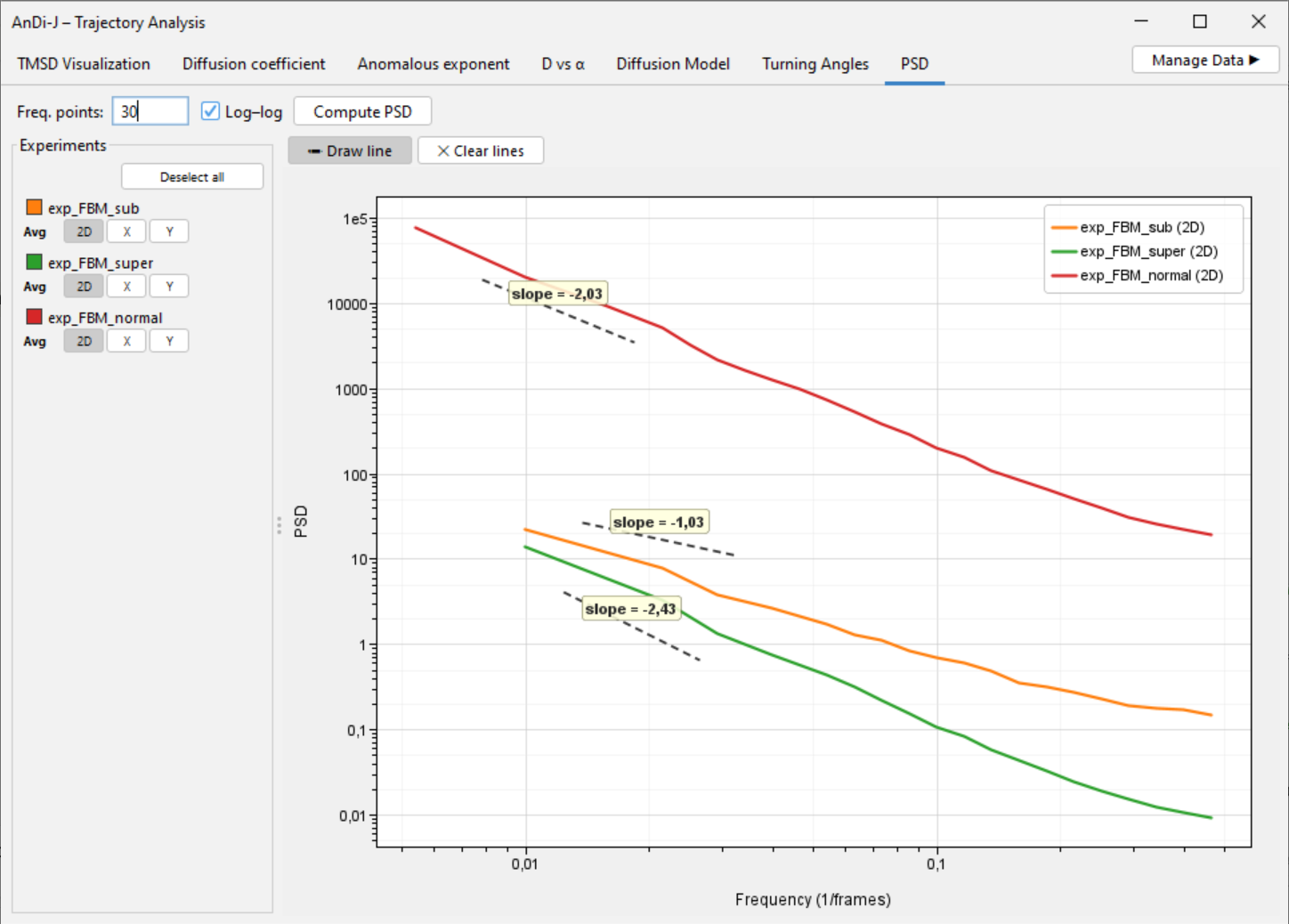Select Y averaging for exp_FBM_sub

point(169,232)
